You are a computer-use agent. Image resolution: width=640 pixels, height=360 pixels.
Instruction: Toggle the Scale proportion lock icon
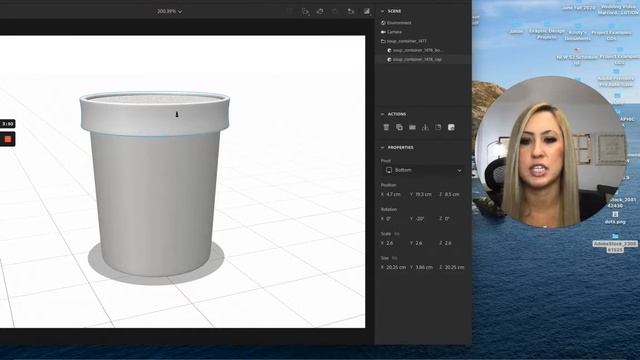(397, 234)
